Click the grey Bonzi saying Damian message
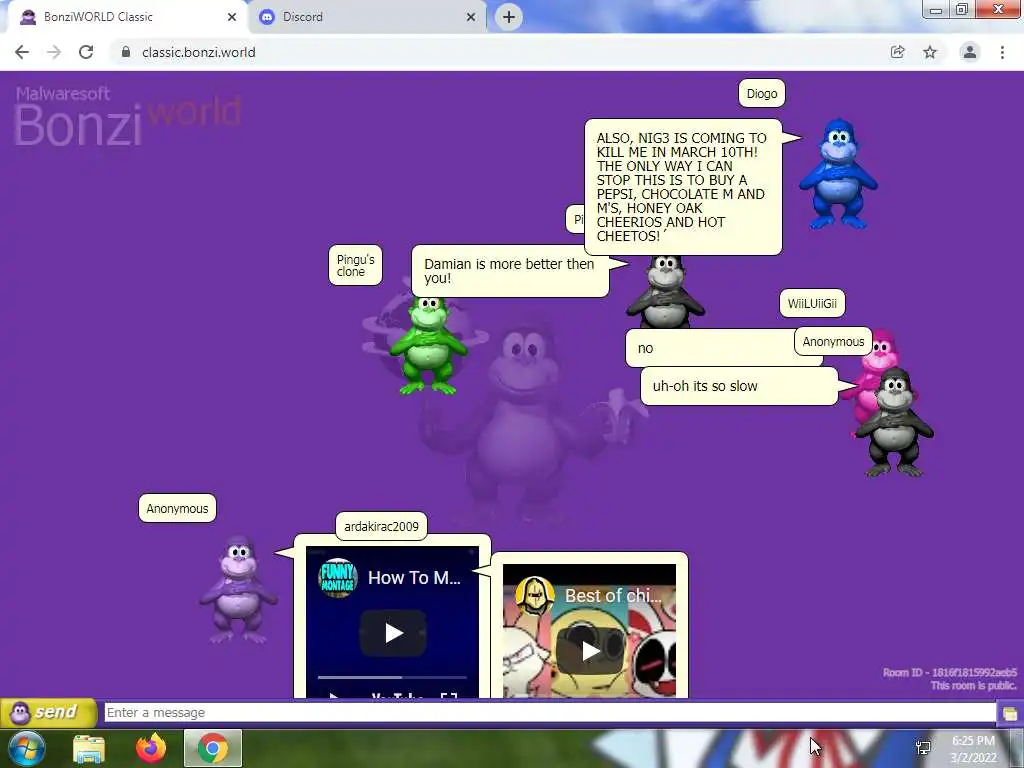Viewport: 1024px width, 768px height. pos(665,294)
